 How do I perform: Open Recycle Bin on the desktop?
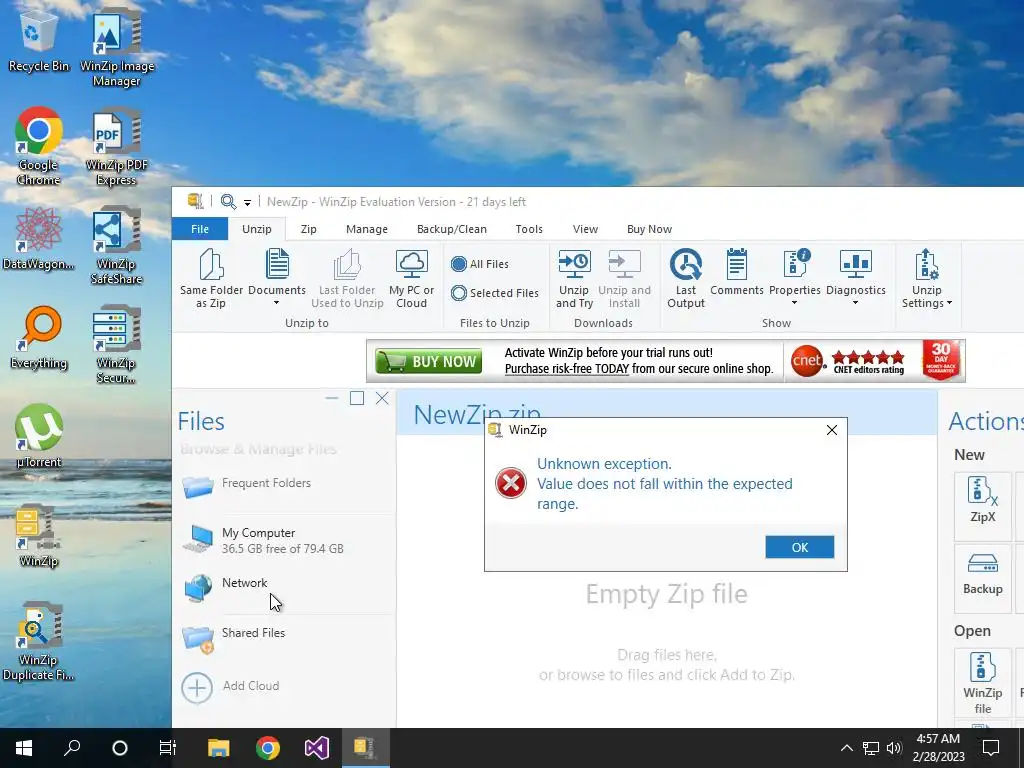coord(39,40)
